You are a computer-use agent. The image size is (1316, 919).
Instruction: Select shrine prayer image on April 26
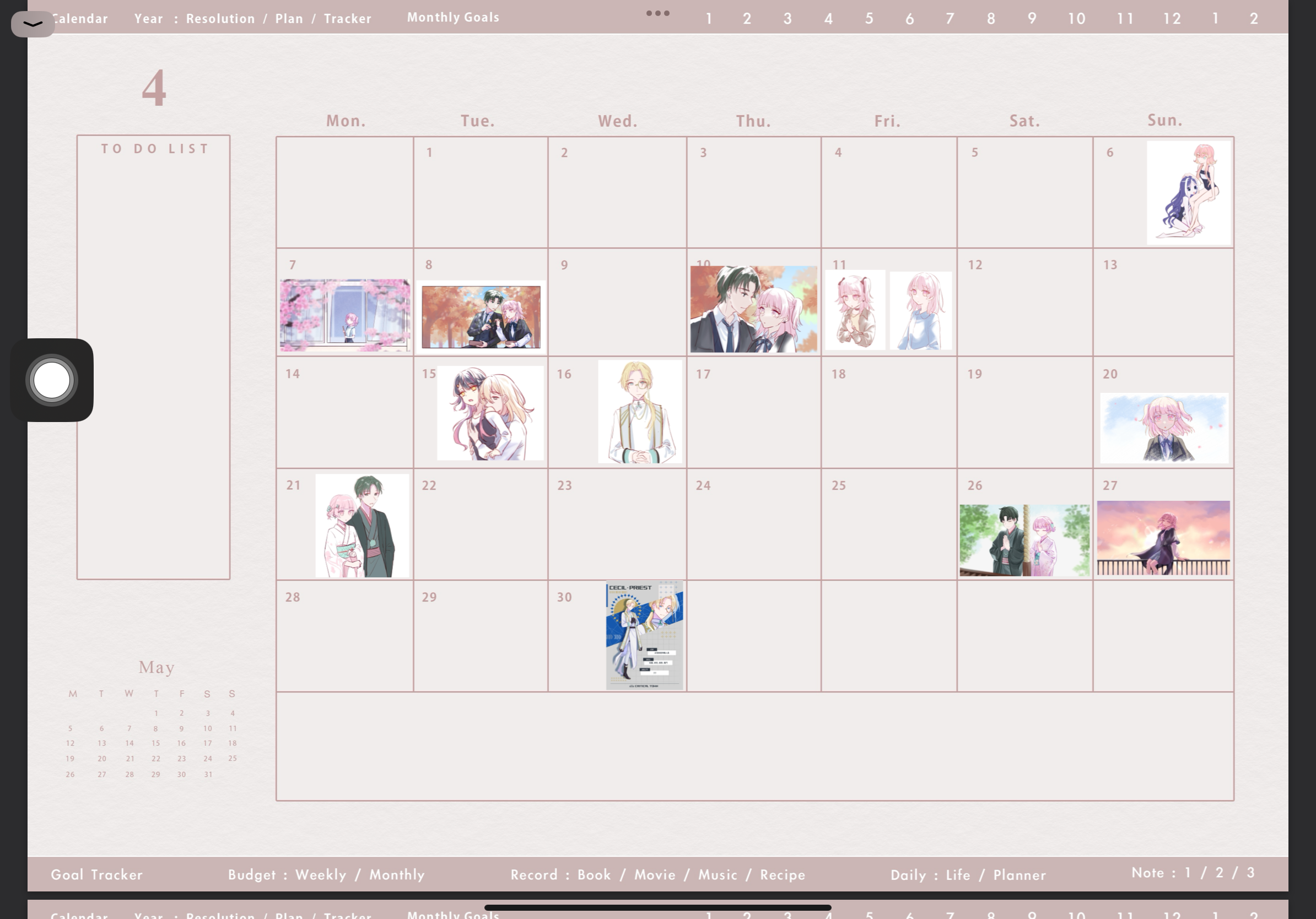[x=1024, y=540]
